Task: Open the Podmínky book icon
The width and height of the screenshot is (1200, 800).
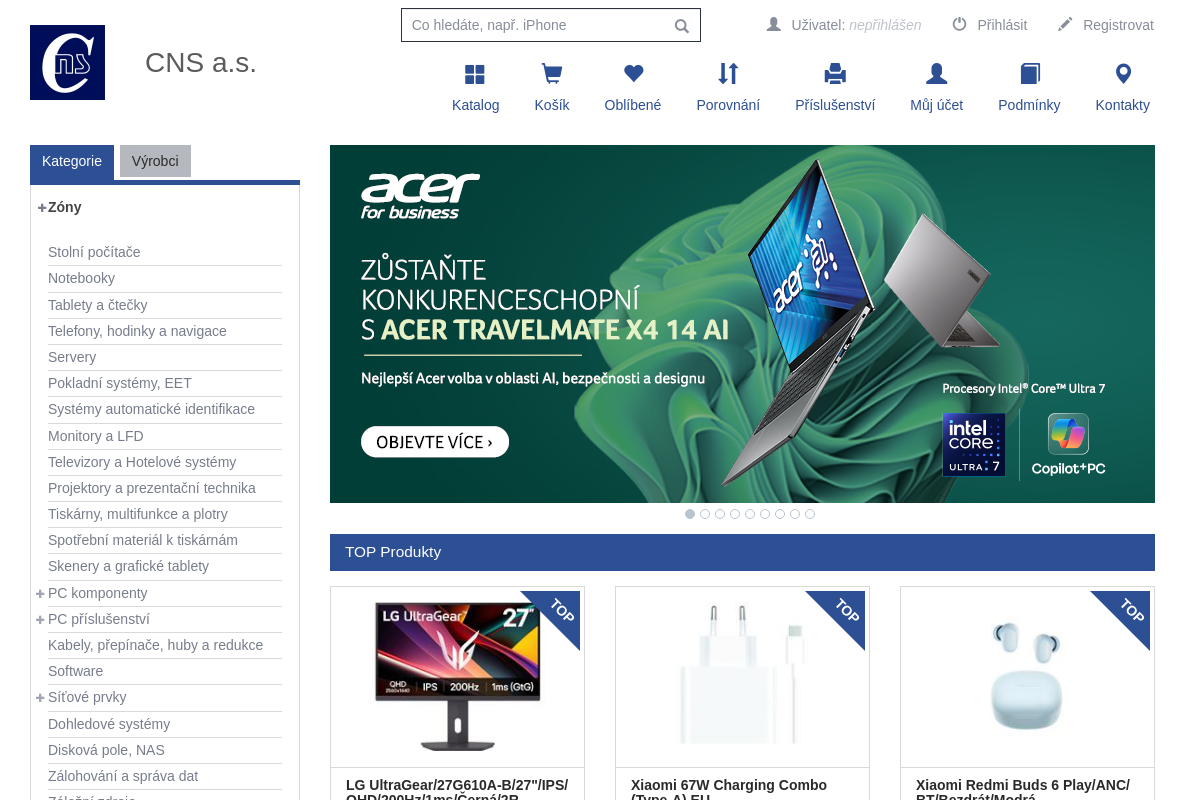Action: pyautogui.click(x=1029, y=74)
